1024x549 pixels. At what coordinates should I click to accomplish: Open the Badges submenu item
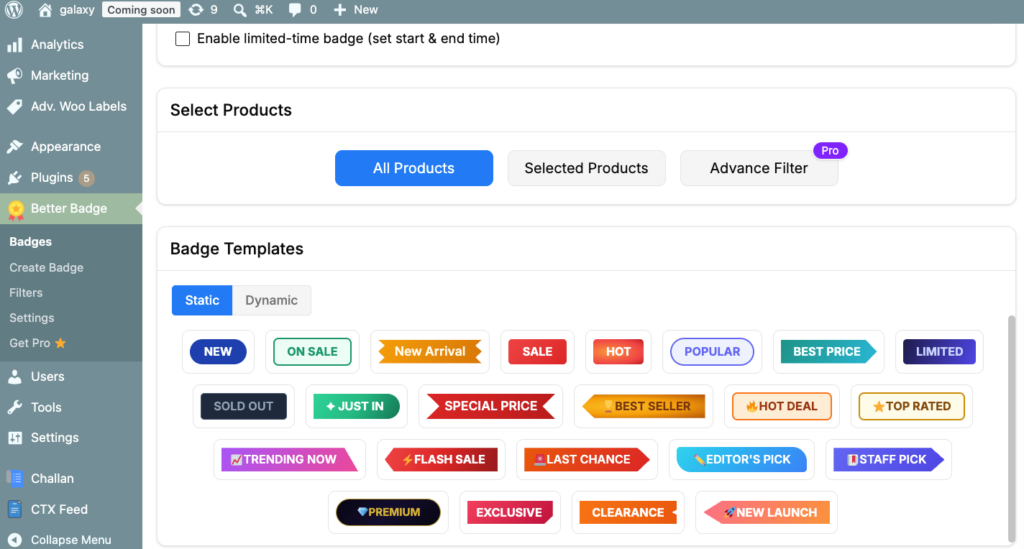31,242
